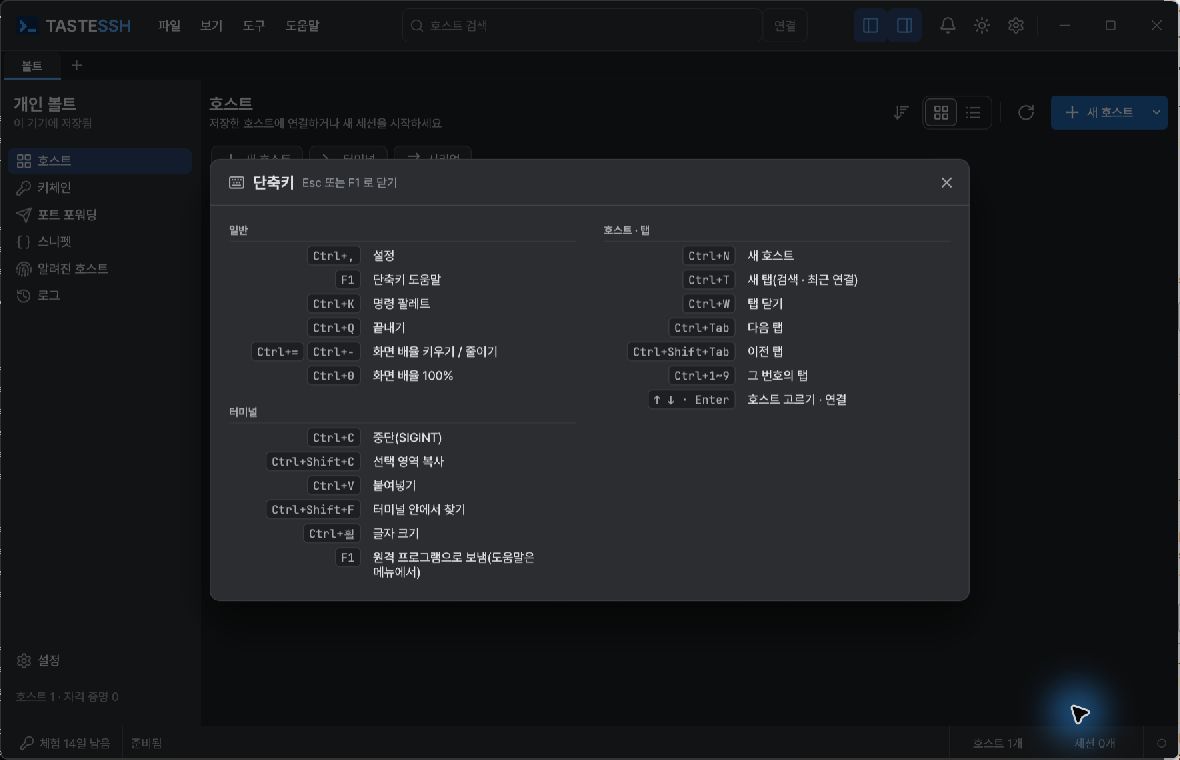
Task: Click the TASTESSH logo icon
Action: click(27, 26)
